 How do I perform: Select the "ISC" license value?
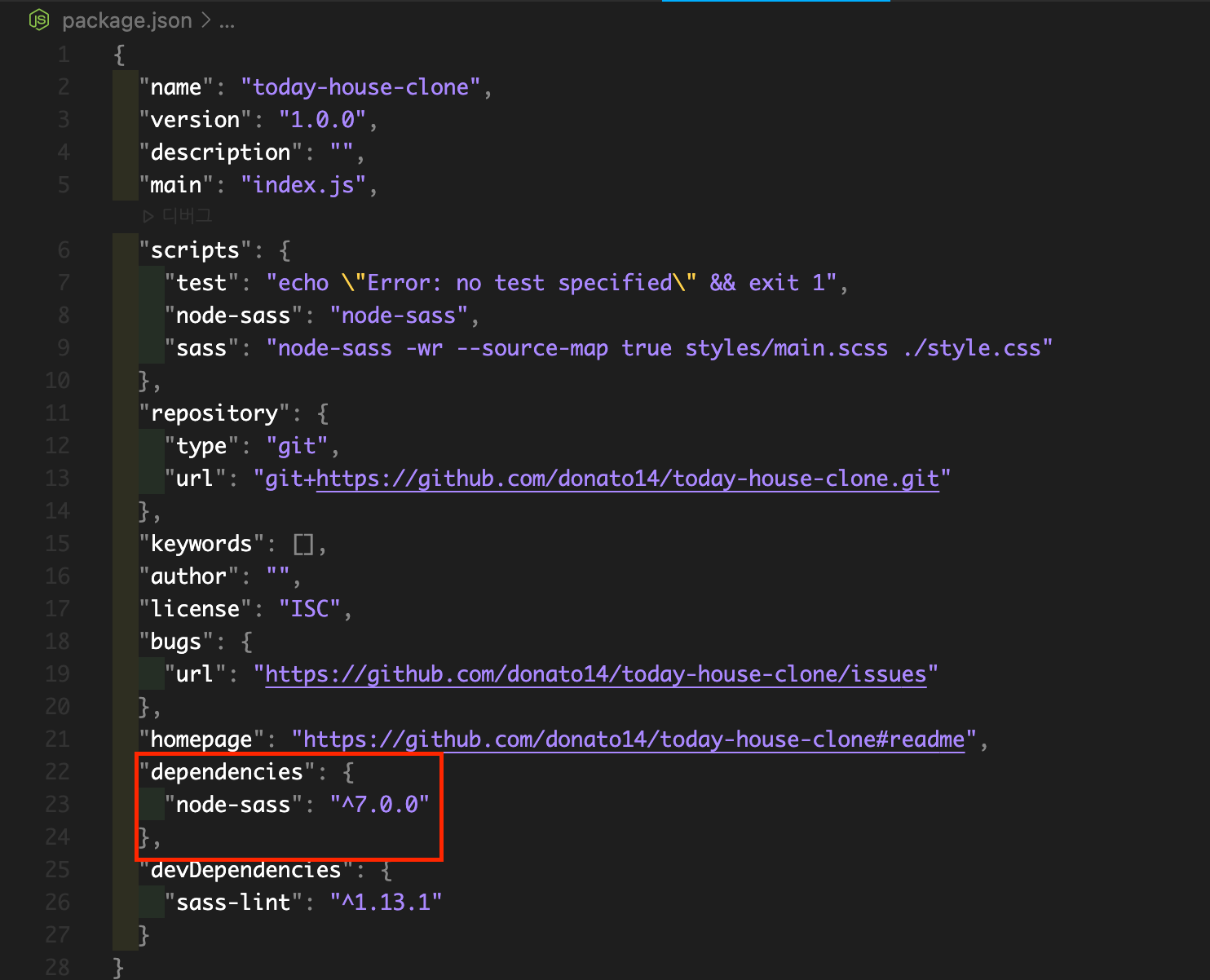click(310, 609)
